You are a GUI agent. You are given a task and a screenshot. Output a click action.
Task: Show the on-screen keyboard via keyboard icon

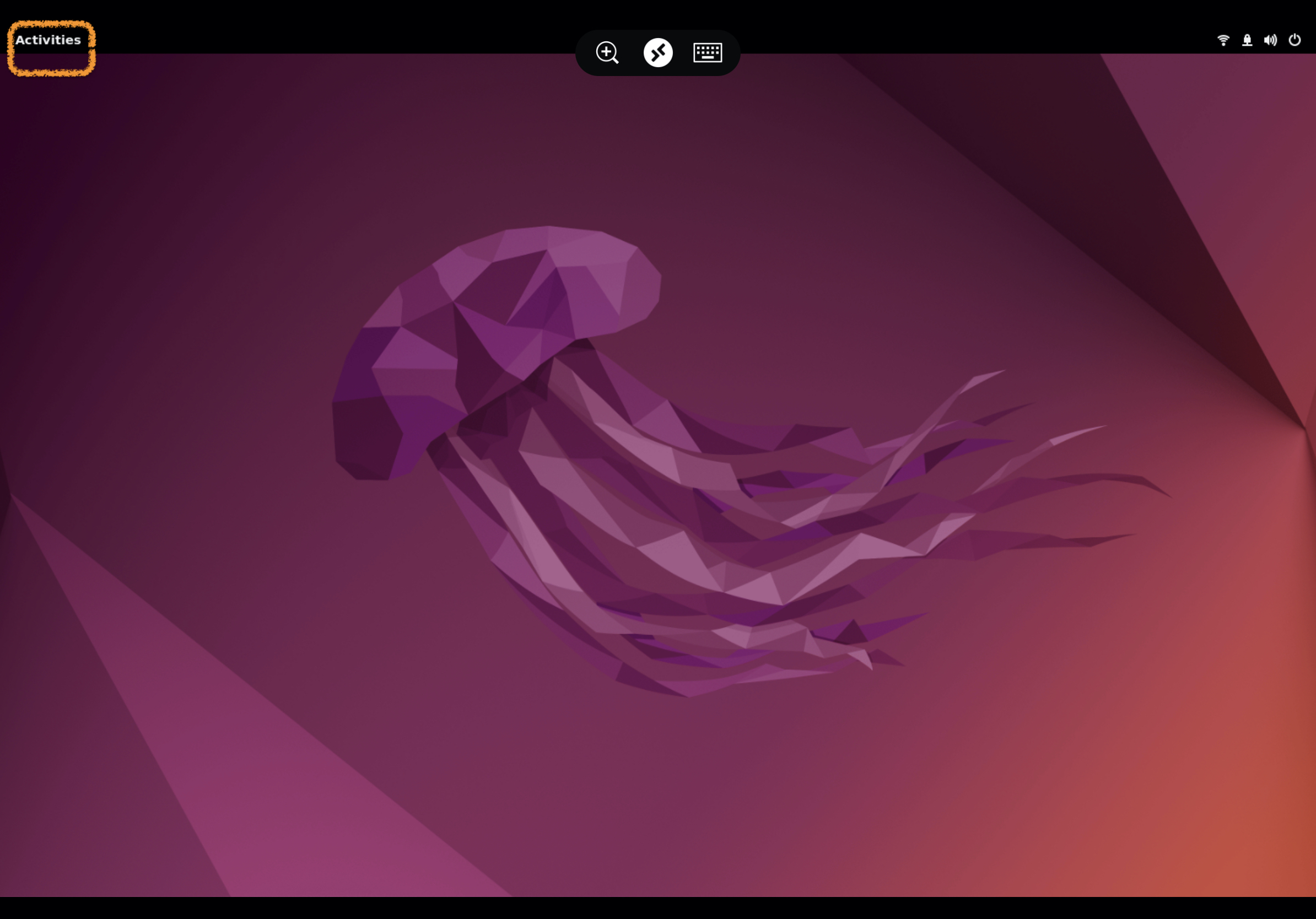pyautogui.click(x=707, y=53)
